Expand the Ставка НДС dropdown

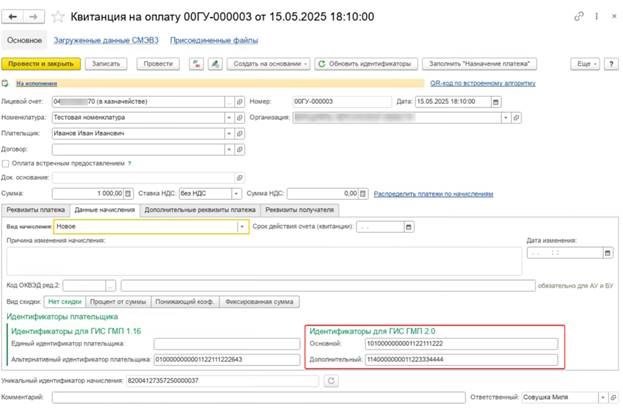[x=236, y=193]
